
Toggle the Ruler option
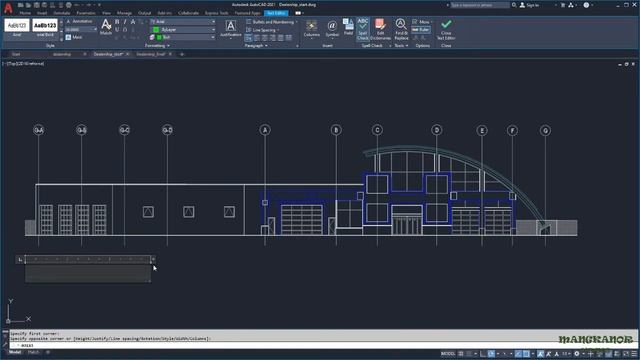pyautogui.click(x=421, y=30)
